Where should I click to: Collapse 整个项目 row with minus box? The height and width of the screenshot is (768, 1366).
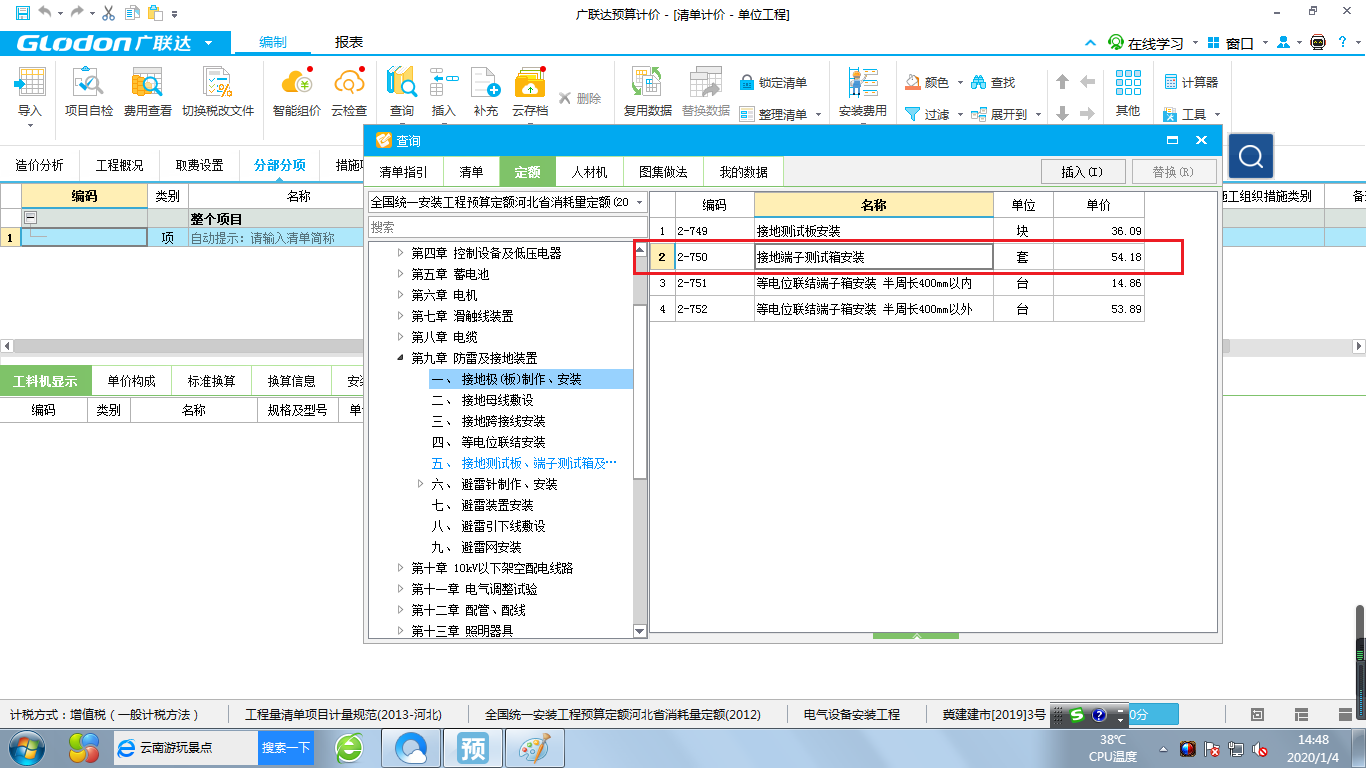(31, 218)
